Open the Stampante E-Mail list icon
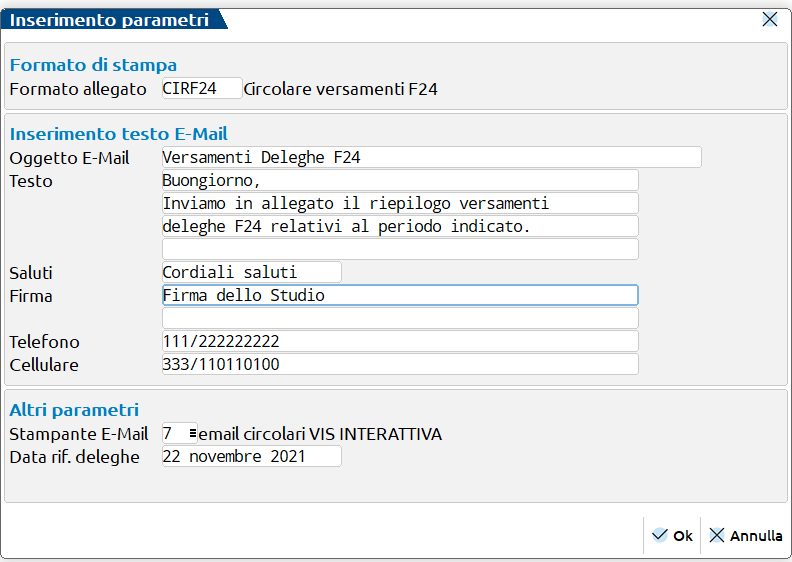The height and width of the screenshot is (562, 792). click(191, 434)
